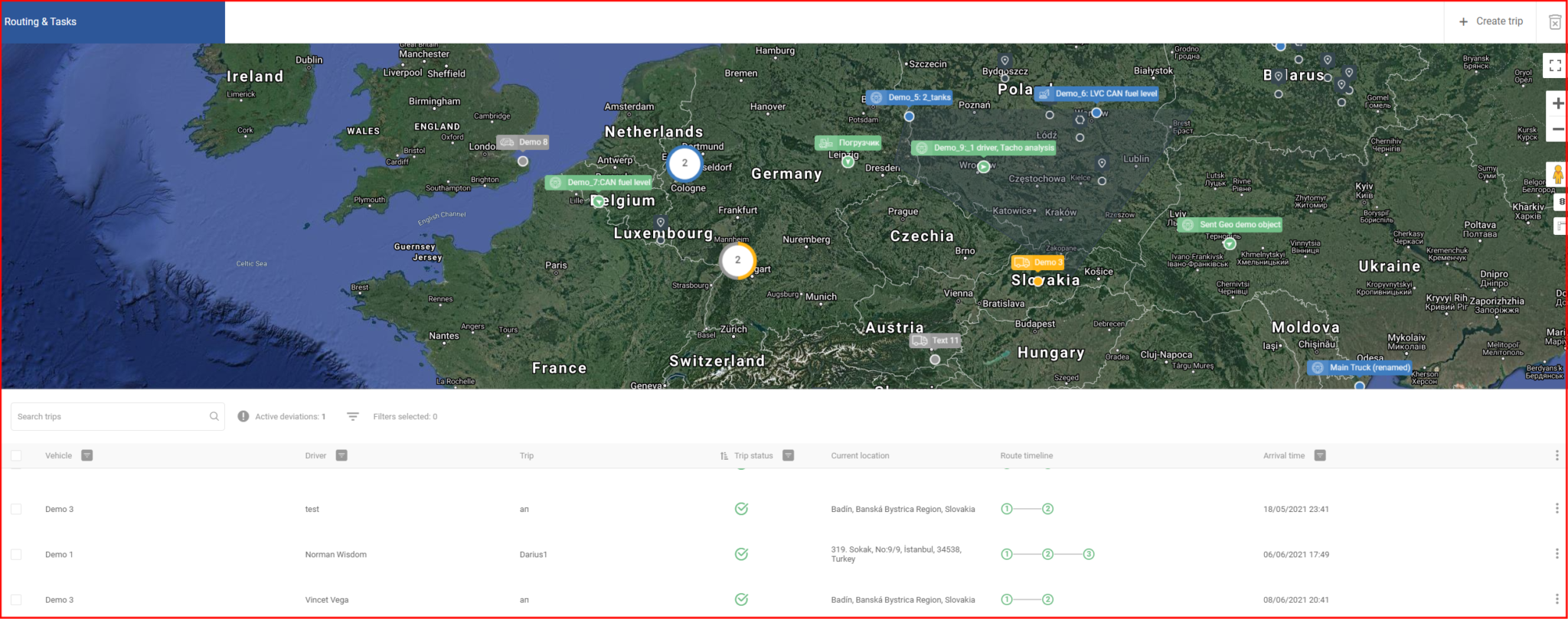Toggle fullscreen map view
The width and height of the screenshot is (1568, 619).
(x=1555, y=66)
